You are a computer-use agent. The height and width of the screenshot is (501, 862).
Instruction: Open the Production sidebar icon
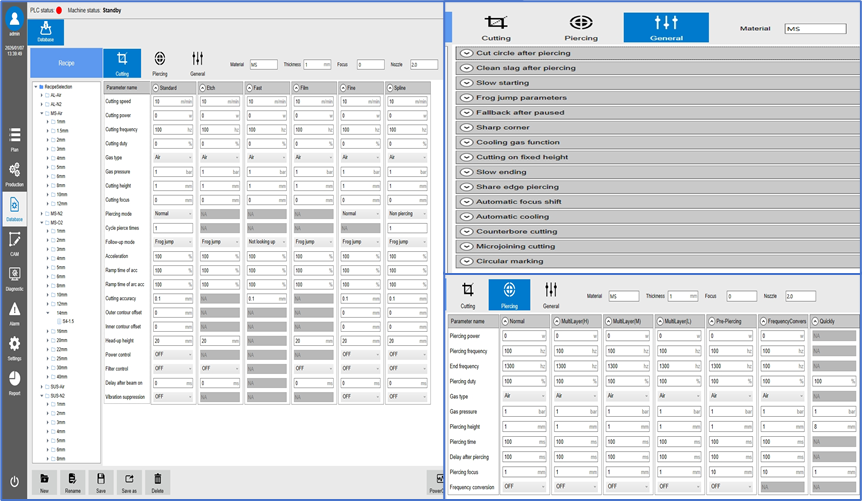[14, 174]
